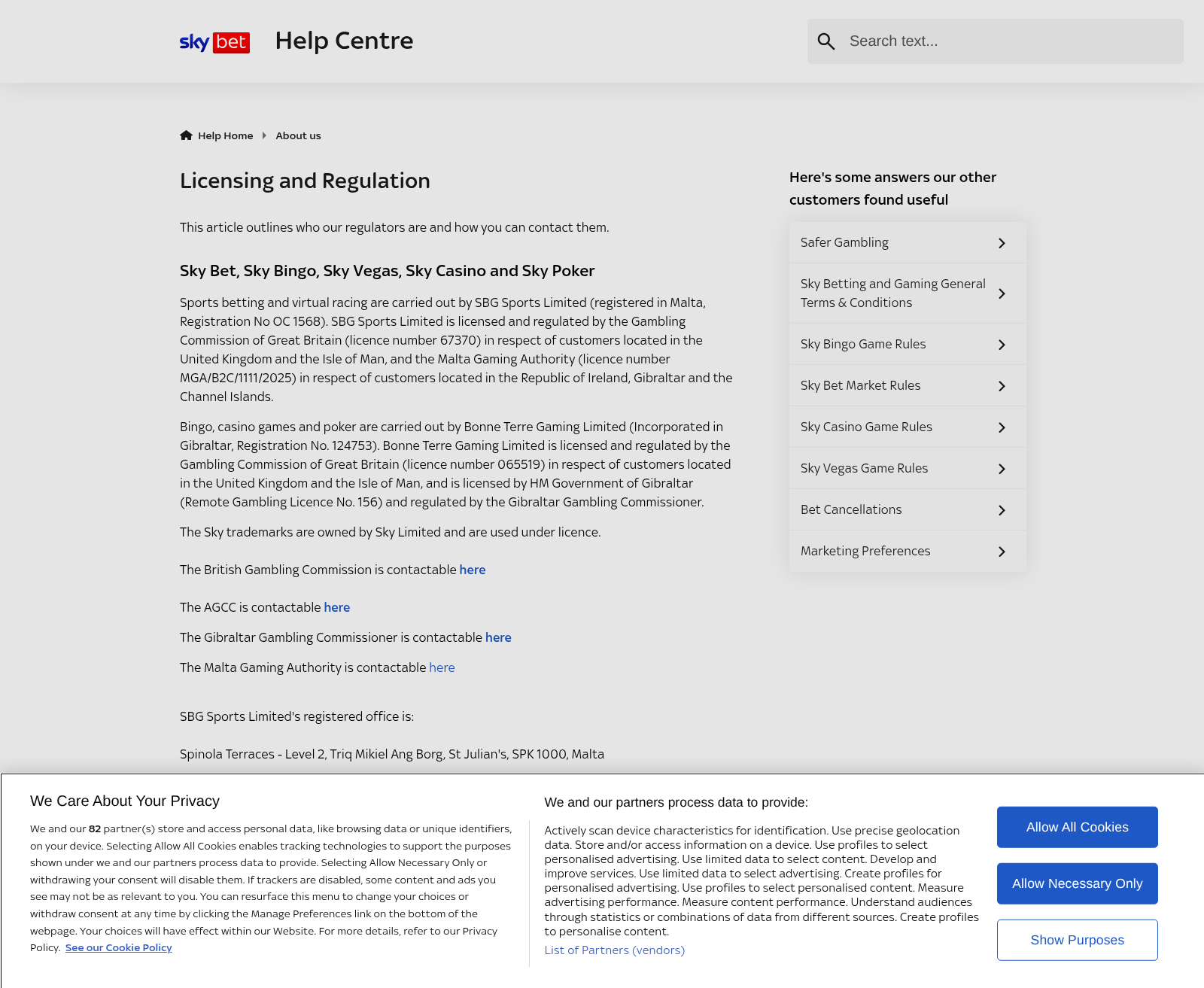Viewport: 1204px width, 988px height.
Task: Open the See our Cookie Policy link
Action: tap(119, 947)
